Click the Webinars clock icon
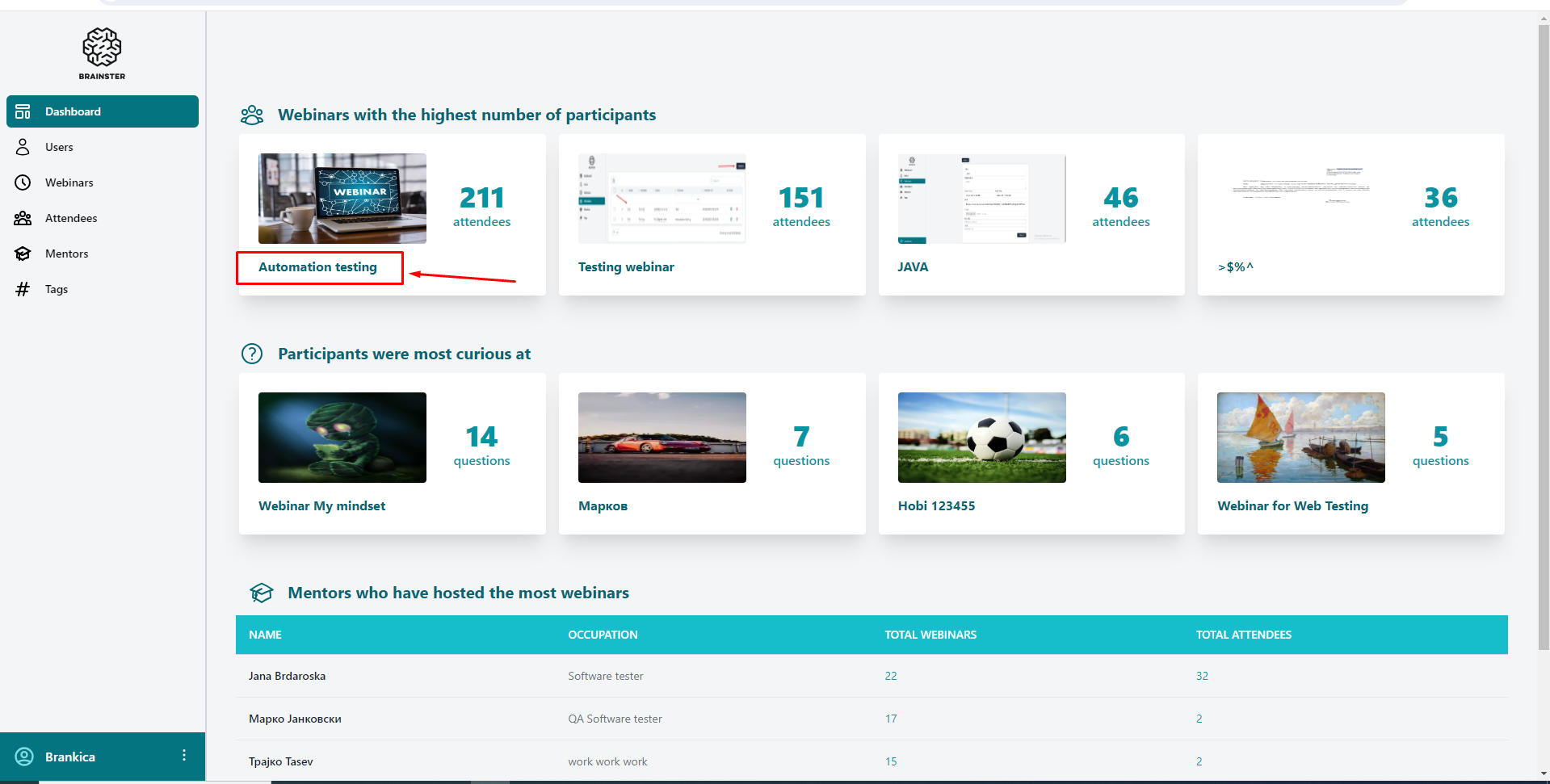 pyautogui.click(x=23, y=182)
